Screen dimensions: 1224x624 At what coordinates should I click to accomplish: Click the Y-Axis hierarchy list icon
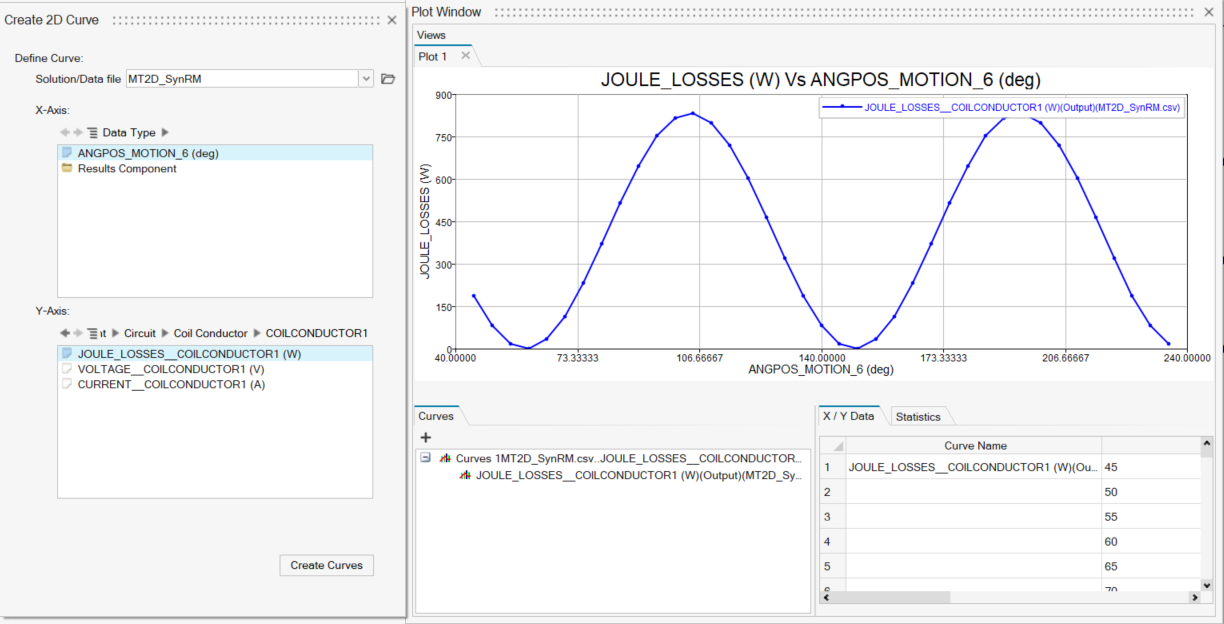click(92, 333)
